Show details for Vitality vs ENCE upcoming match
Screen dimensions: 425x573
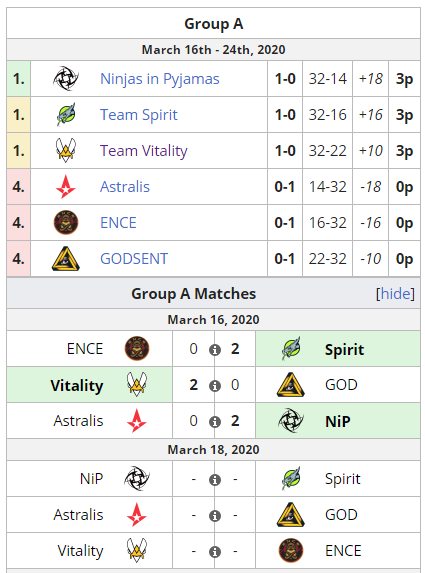(215, 551)
